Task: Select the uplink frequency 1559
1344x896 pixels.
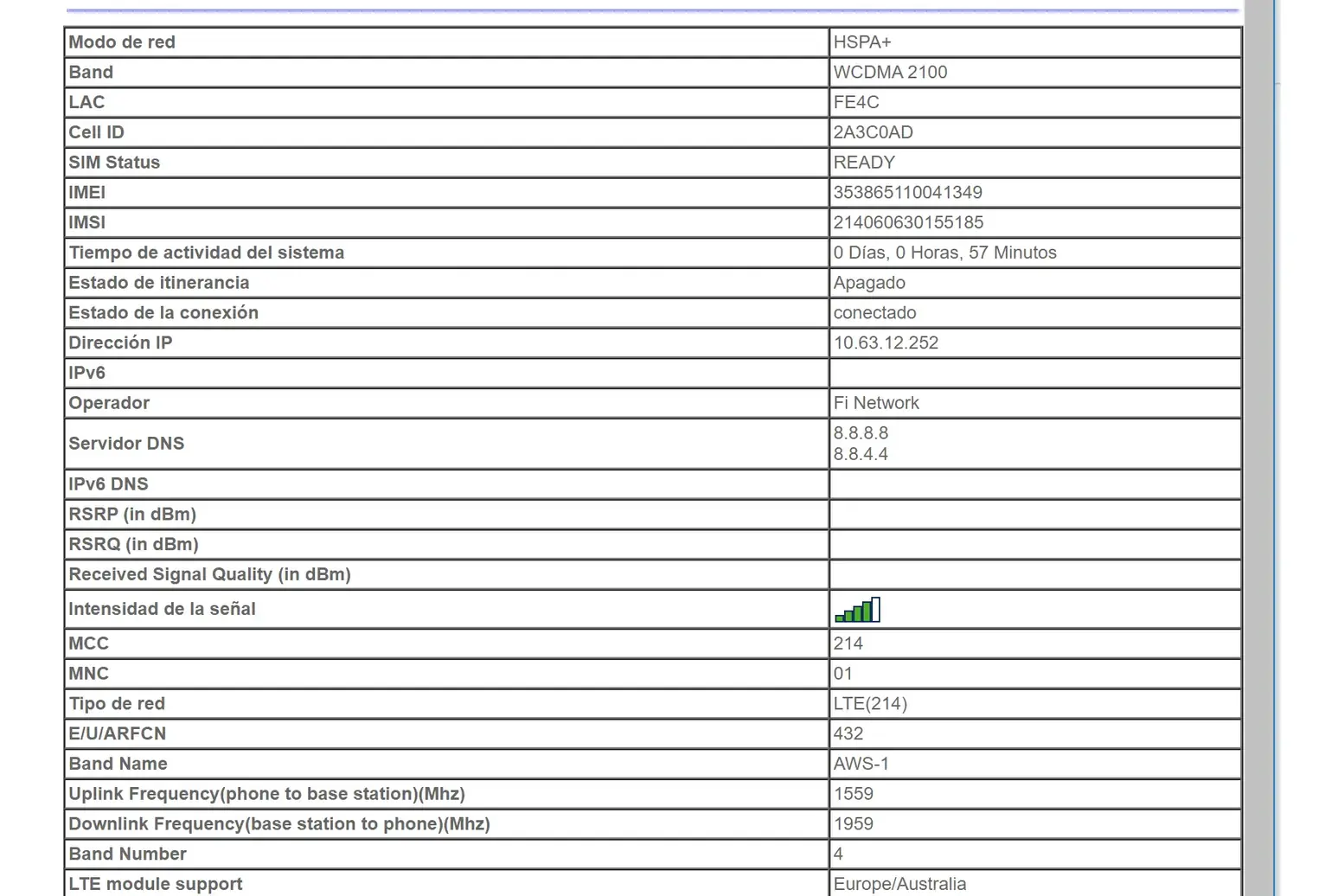Action: 853,794
